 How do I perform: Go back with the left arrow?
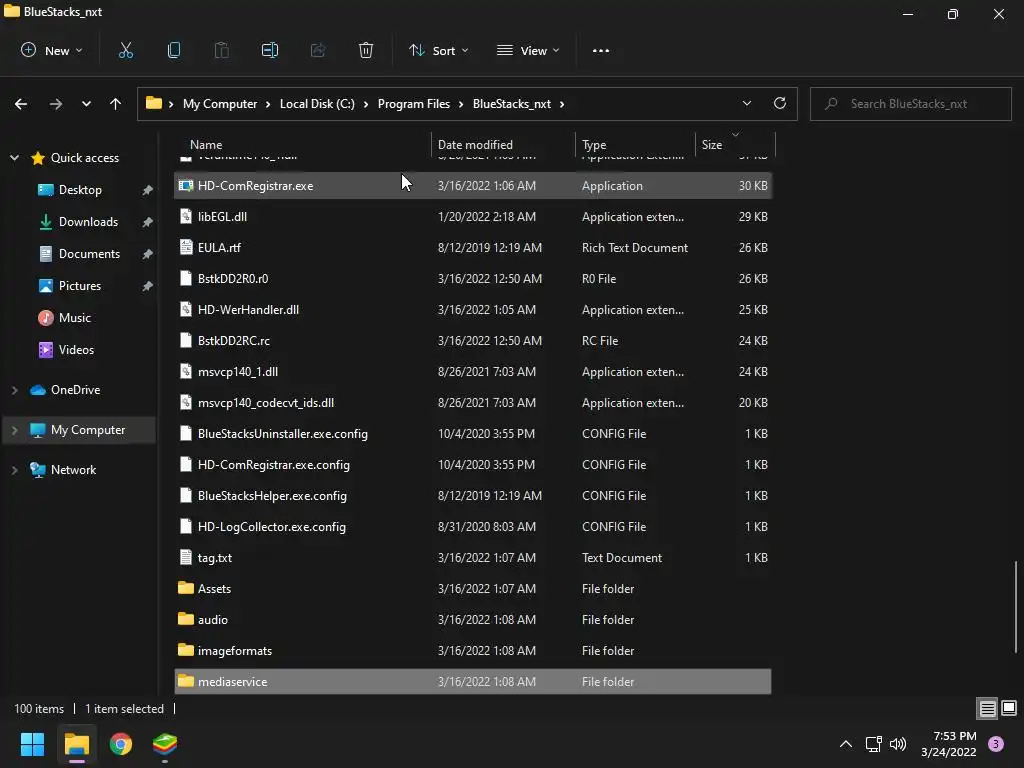click(21, 104)
